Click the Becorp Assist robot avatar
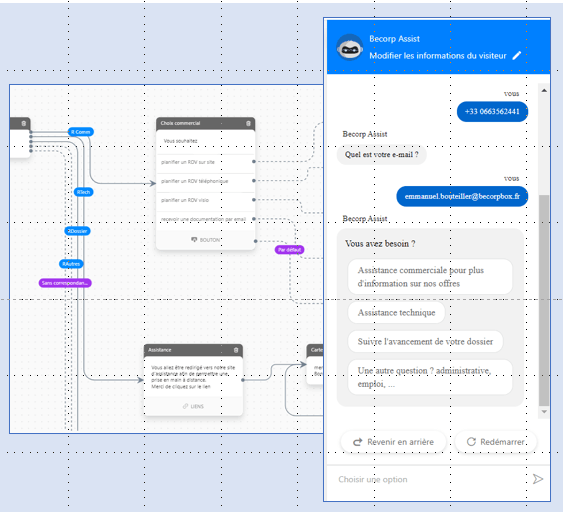Screen dimensions: 563x512 pyautogui.click(x=349, y=47)
